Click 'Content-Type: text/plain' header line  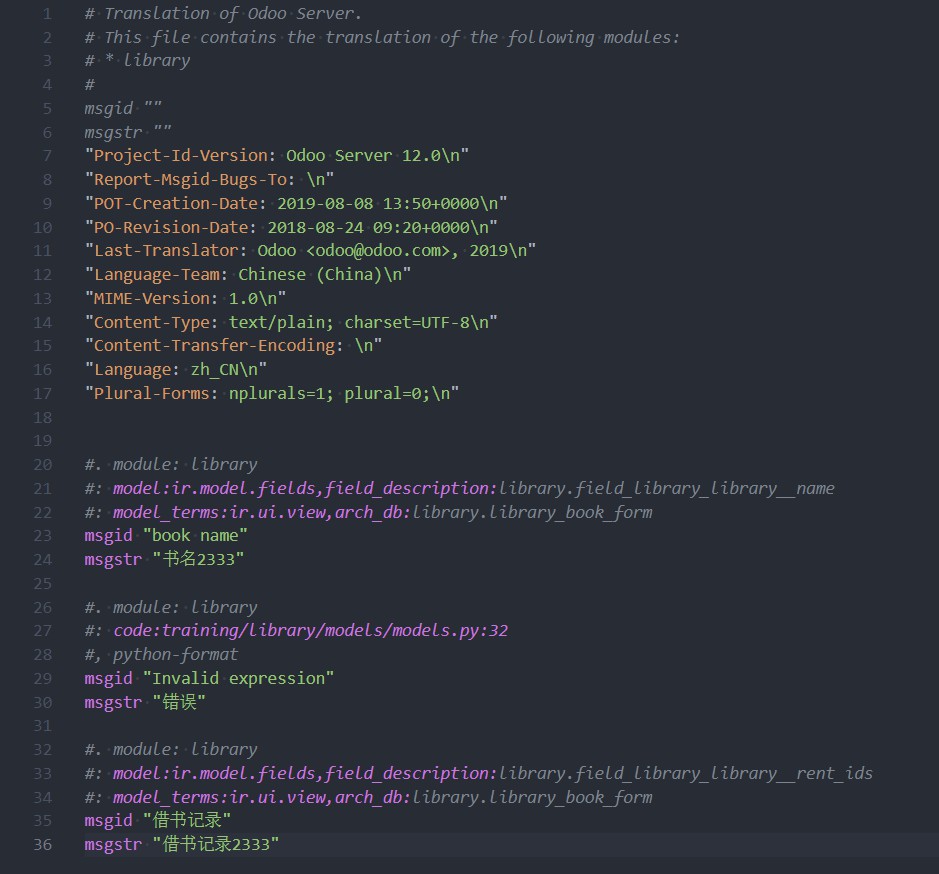(291, 322)
